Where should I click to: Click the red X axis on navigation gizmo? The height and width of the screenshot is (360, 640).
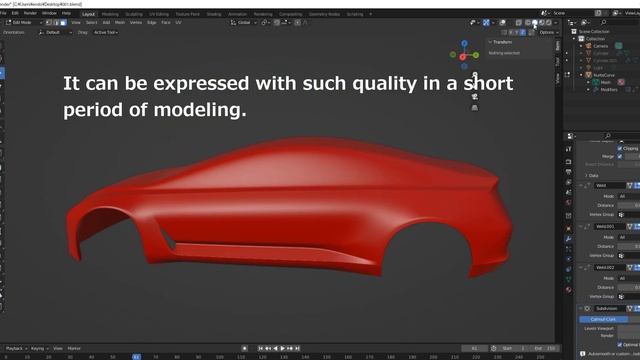(x=462, y=57)
